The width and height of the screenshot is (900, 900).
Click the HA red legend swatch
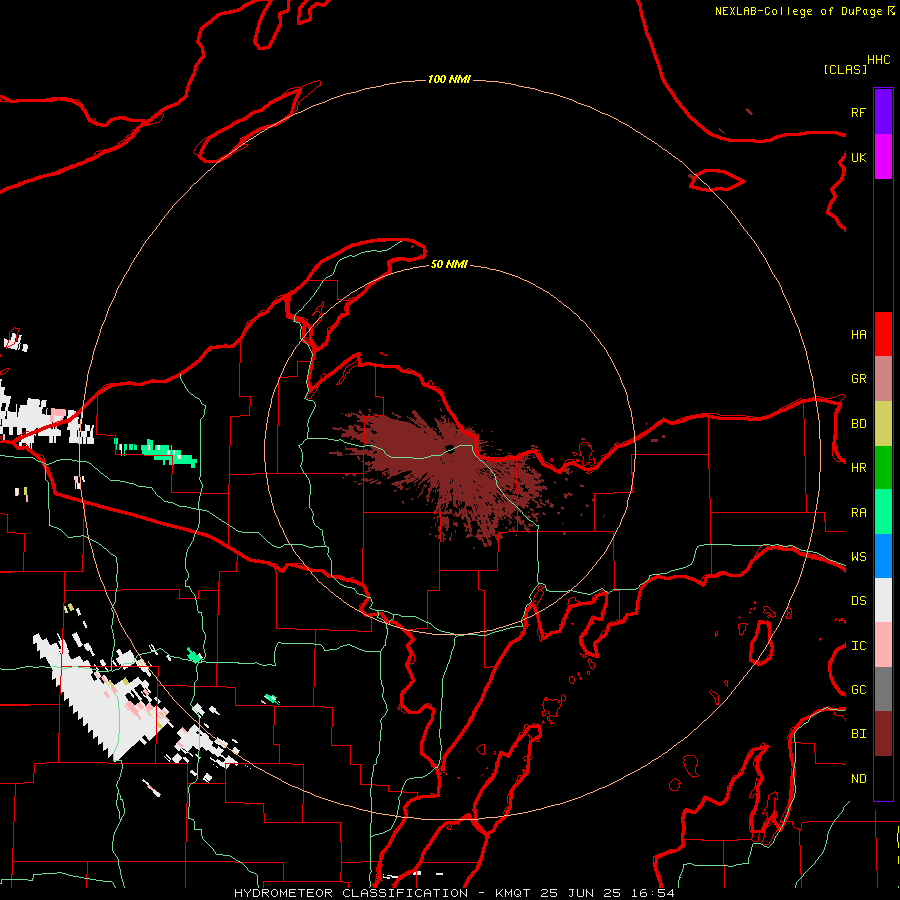click(883, 334)
